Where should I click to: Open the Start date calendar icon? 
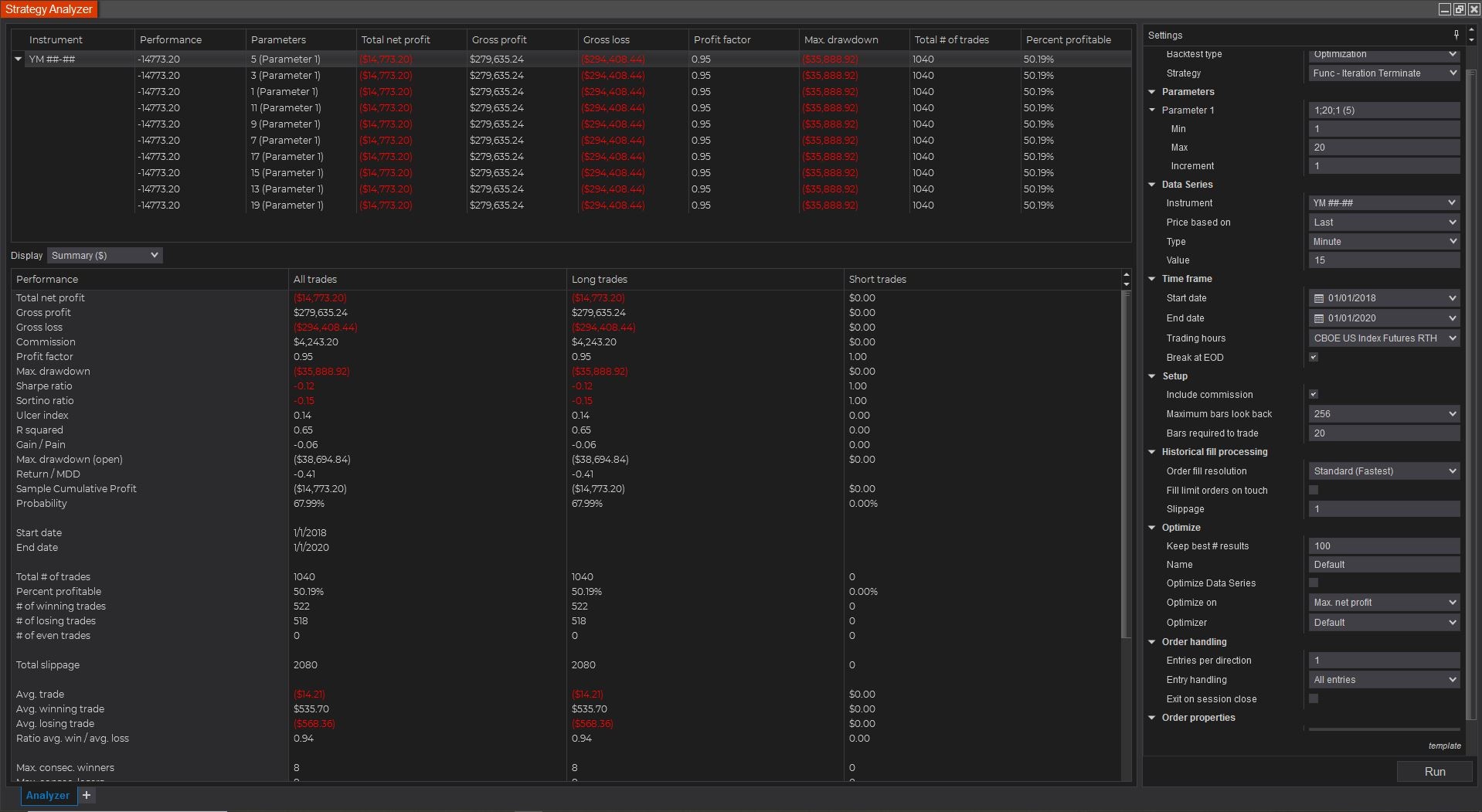click(1319, 298)
